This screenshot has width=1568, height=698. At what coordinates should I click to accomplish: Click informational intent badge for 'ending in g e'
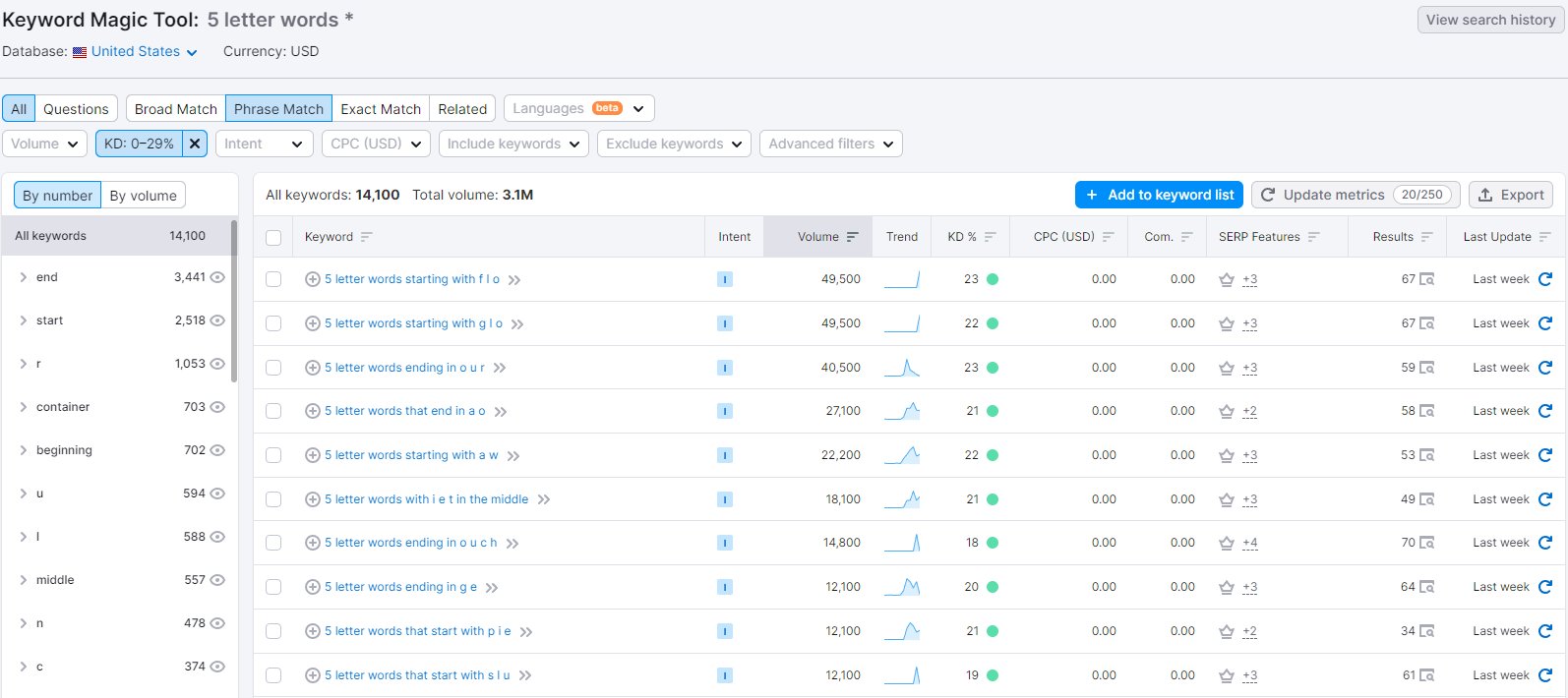pyautogui.click(x=725, y=587)
